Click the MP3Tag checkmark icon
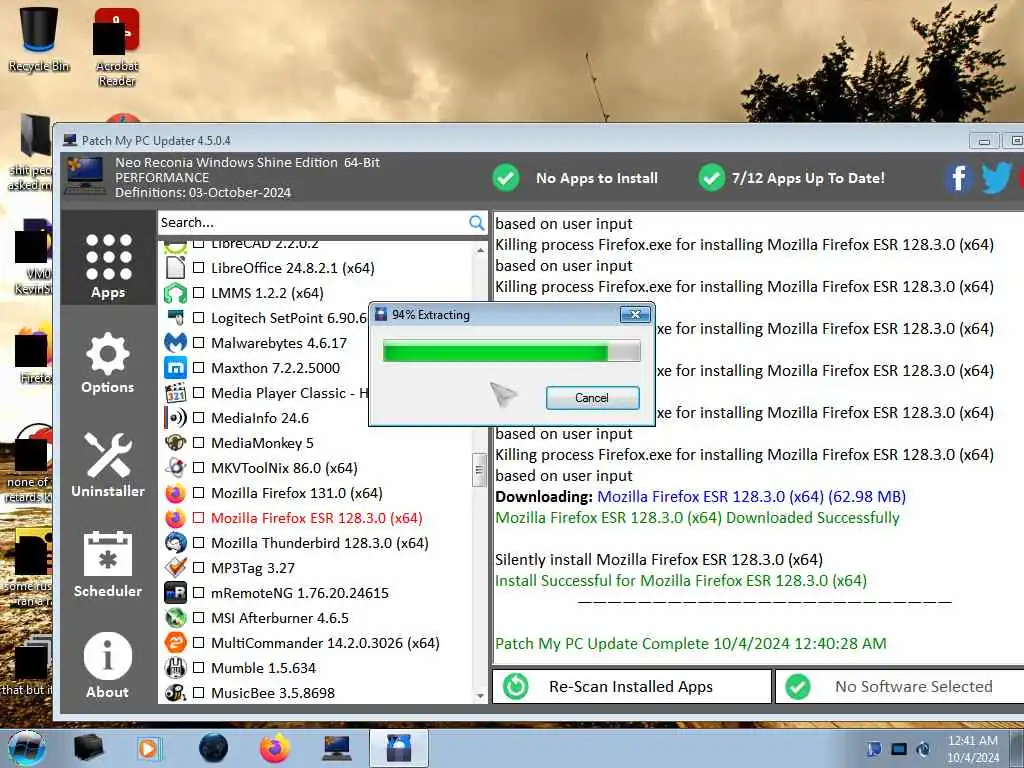Viewport: 1024px width, 768px height. pos(175,568)
